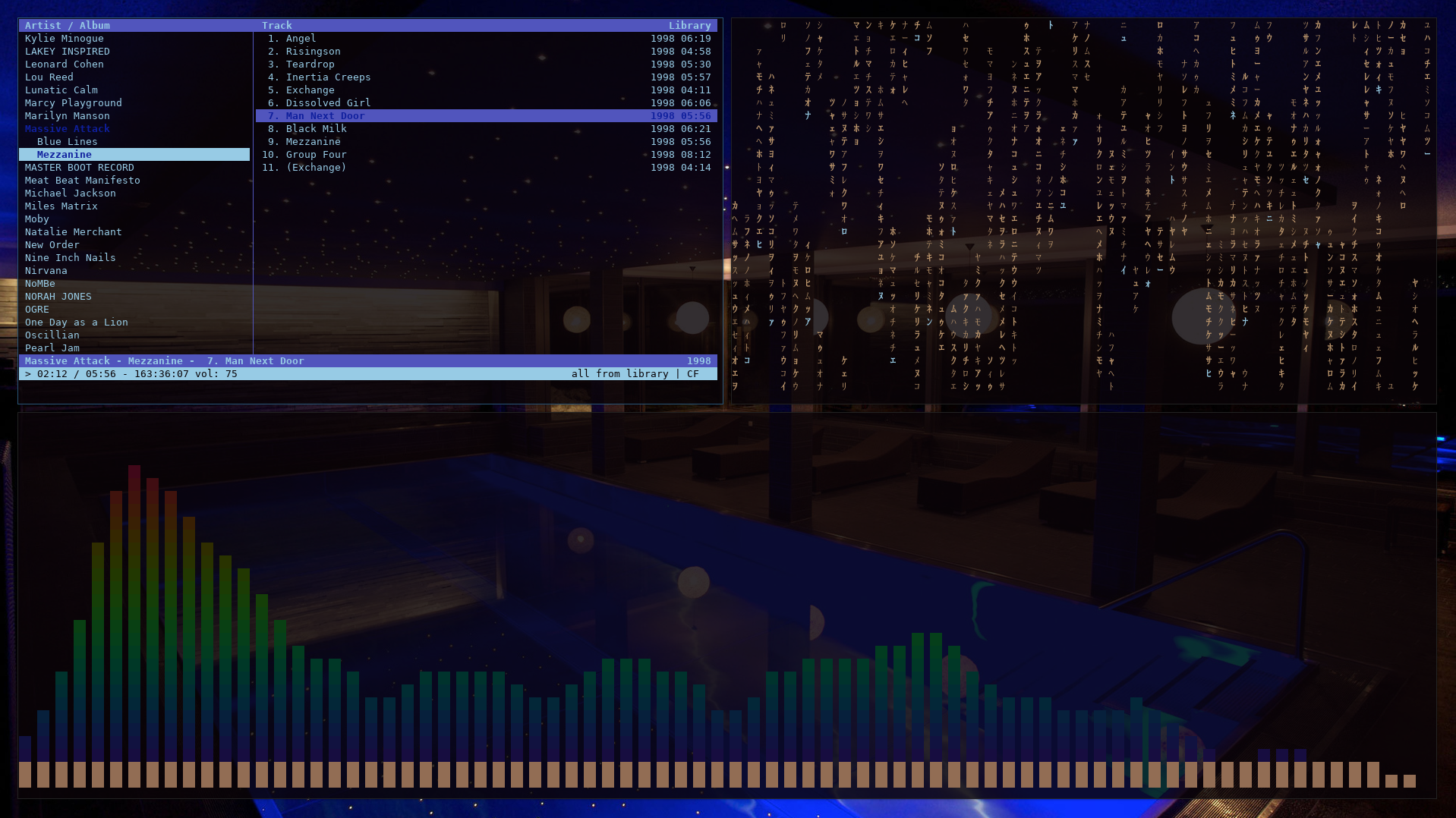
Task: Select track 8. Black Milk
Action: click(x=487, y=129)
